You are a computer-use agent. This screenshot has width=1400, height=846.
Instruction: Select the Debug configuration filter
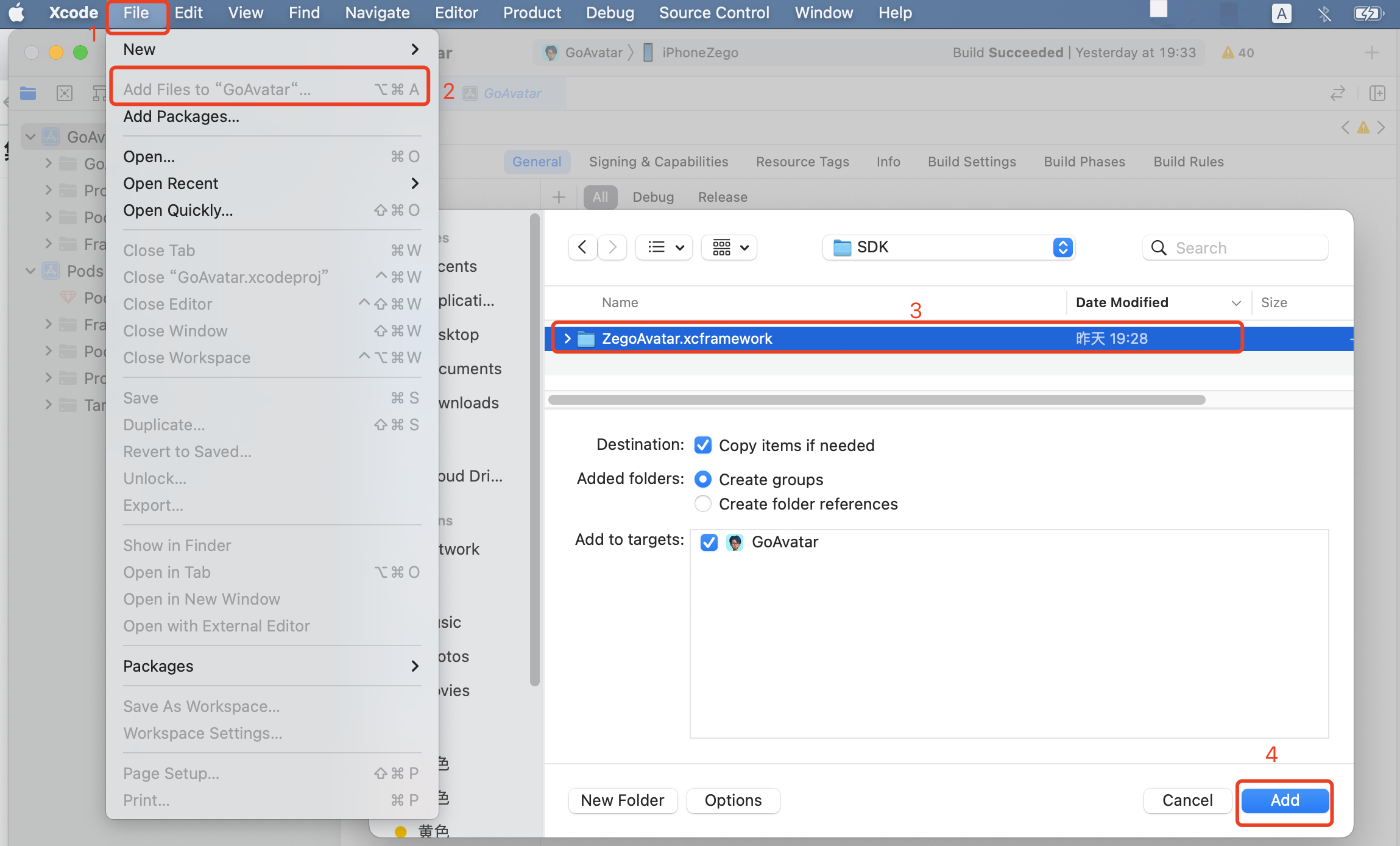653,197
